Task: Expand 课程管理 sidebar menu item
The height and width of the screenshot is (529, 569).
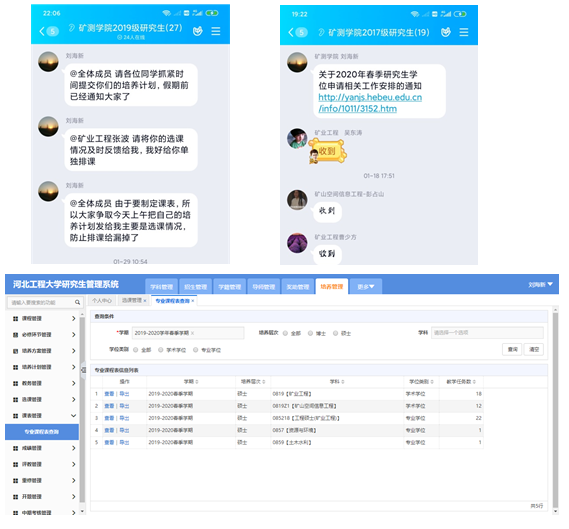Action: tap(44, 318)
